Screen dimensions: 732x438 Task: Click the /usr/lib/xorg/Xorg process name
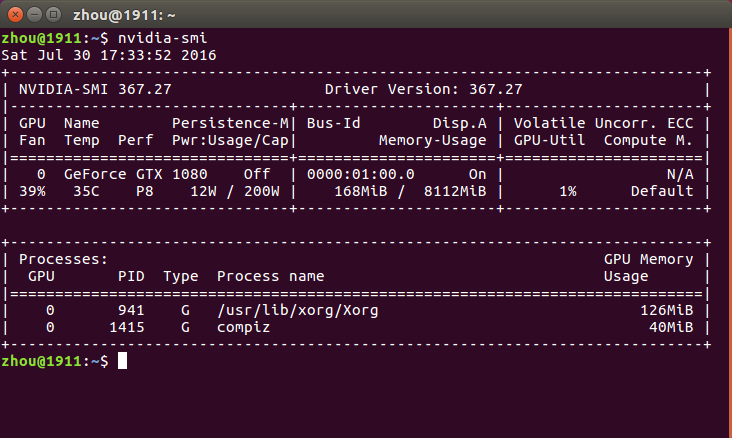(x=297, y=310)
